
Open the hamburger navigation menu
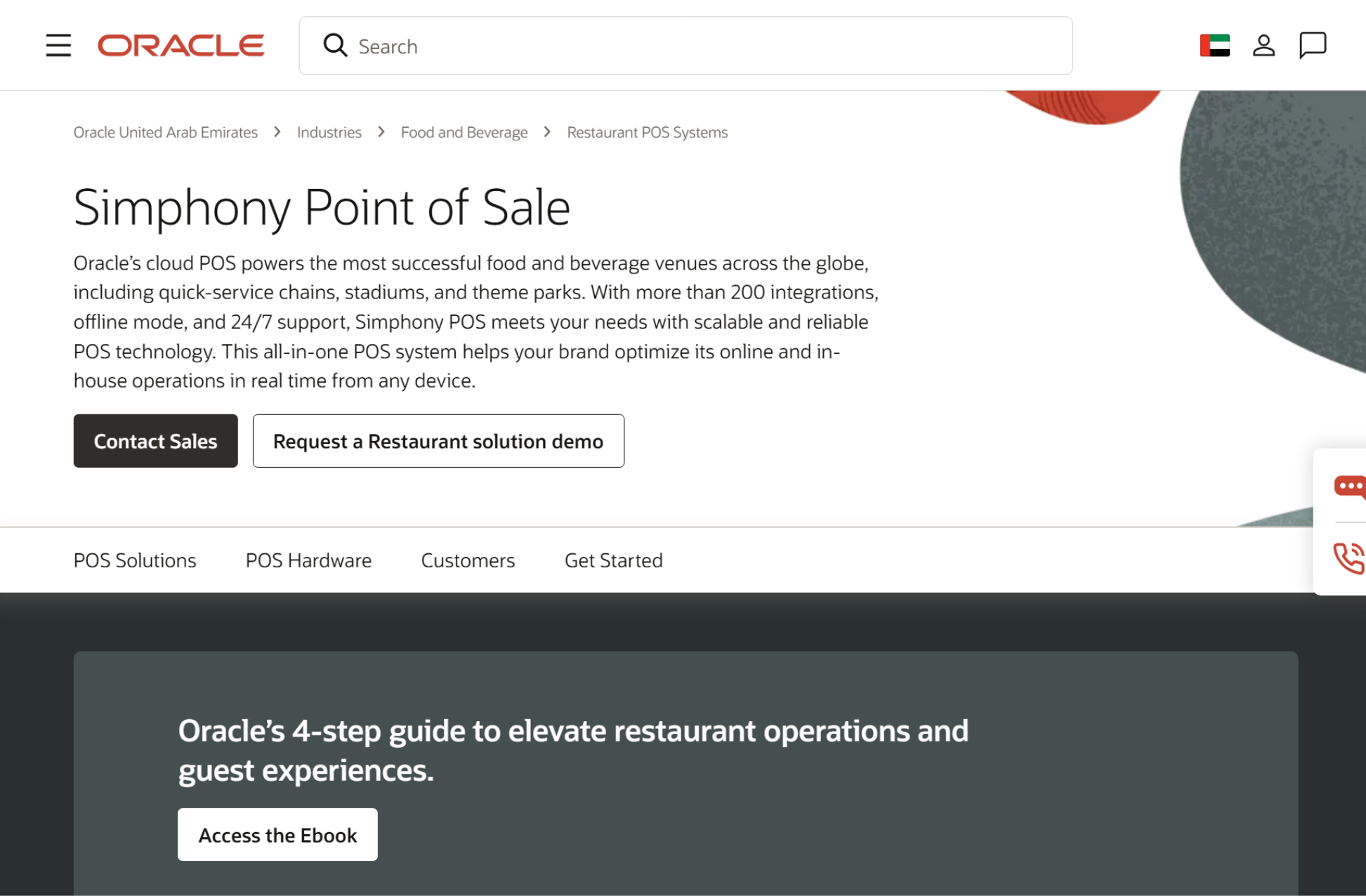pyautogui.click(x=58, y=46)
